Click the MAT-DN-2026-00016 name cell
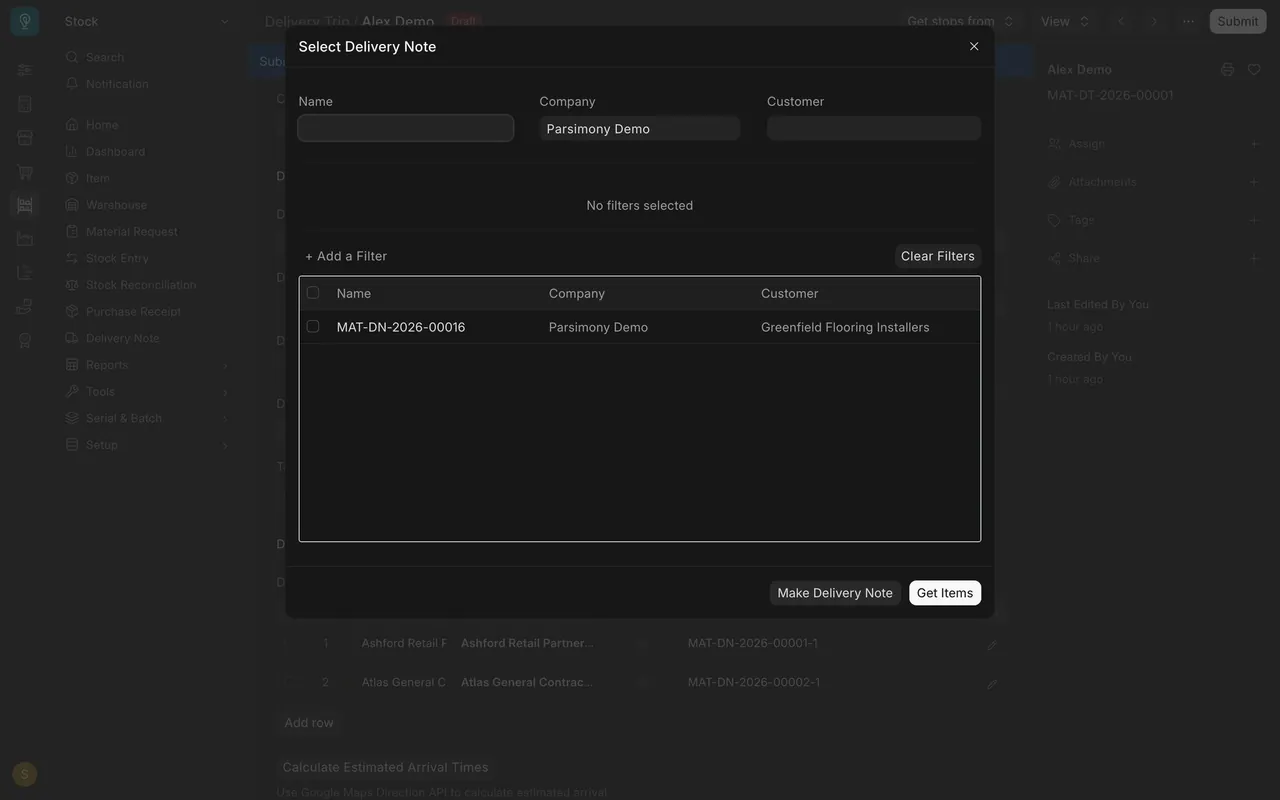Image resolution: width=1280 pixels, height=800 pixels. [401, 327]
